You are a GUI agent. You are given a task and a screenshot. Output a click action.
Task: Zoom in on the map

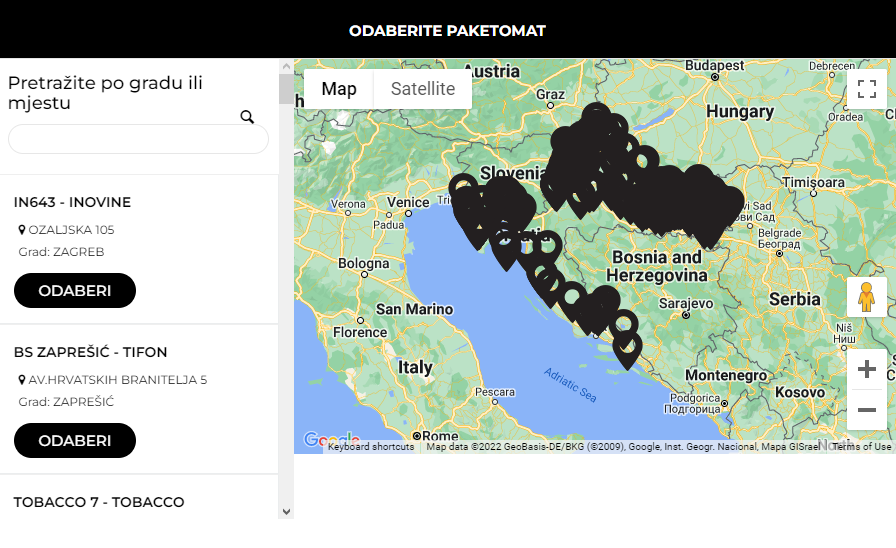(867, 369)
